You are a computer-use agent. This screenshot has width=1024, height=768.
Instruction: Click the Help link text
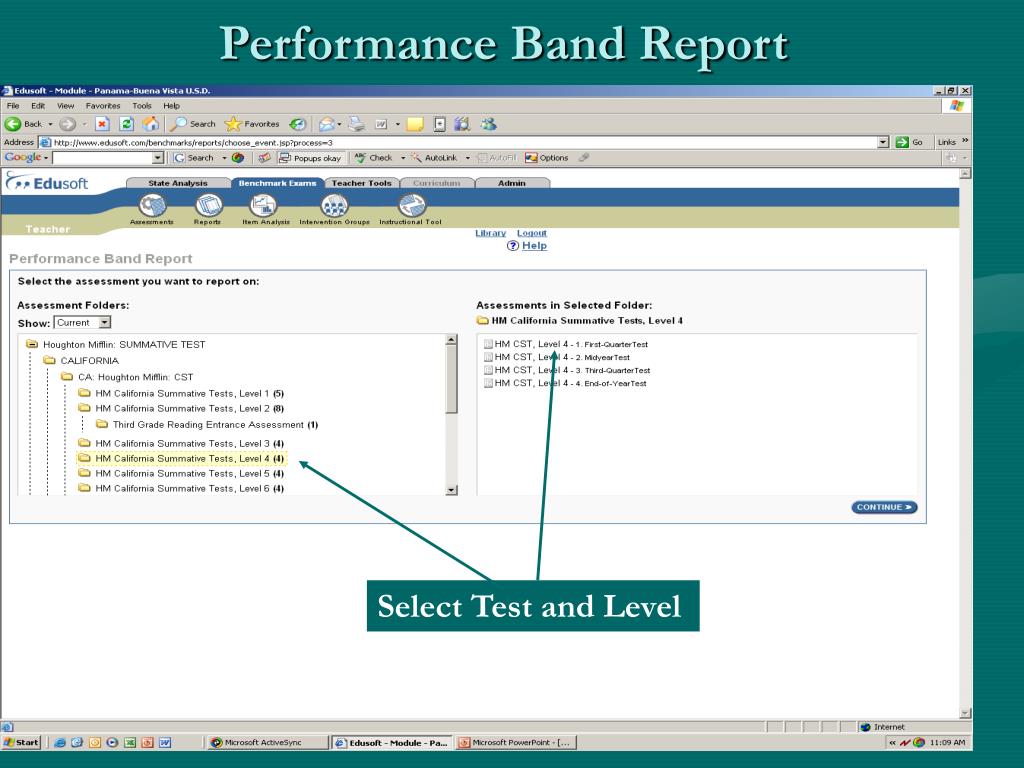click(534, 246)
